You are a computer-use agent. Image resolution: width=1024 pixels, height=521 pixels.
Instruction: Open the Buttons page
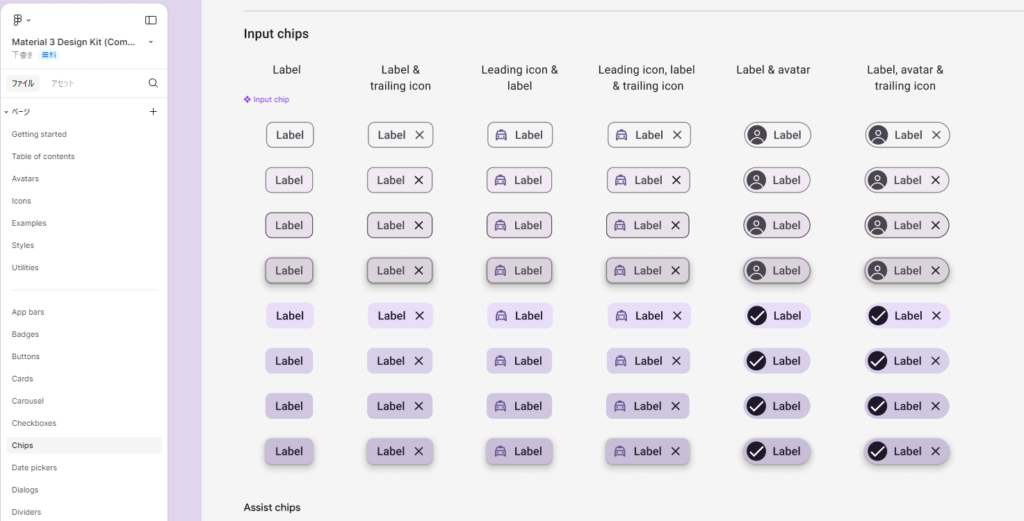[26, 356]
